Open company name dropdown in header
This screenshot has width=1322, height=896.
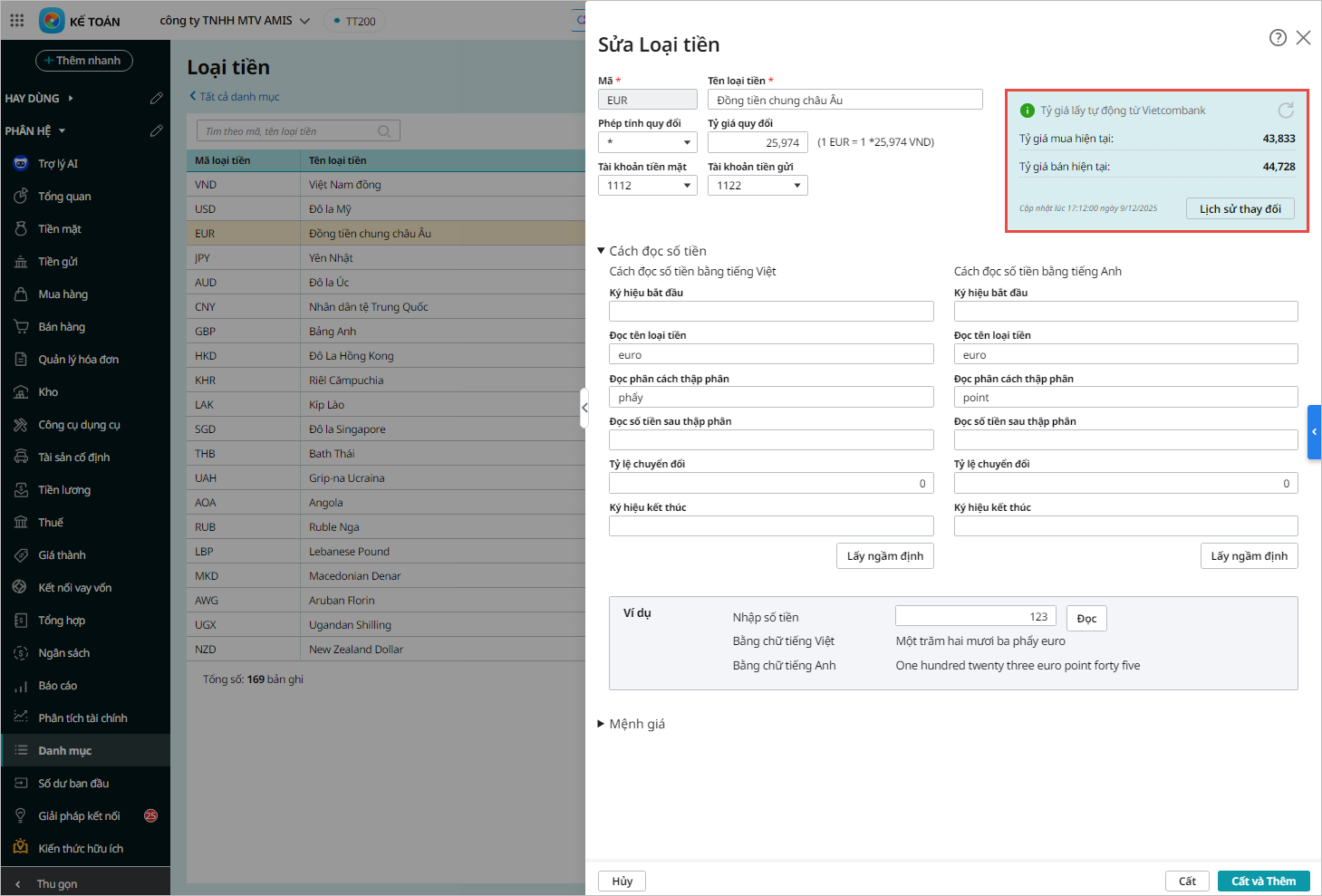(x=235, y=21)
